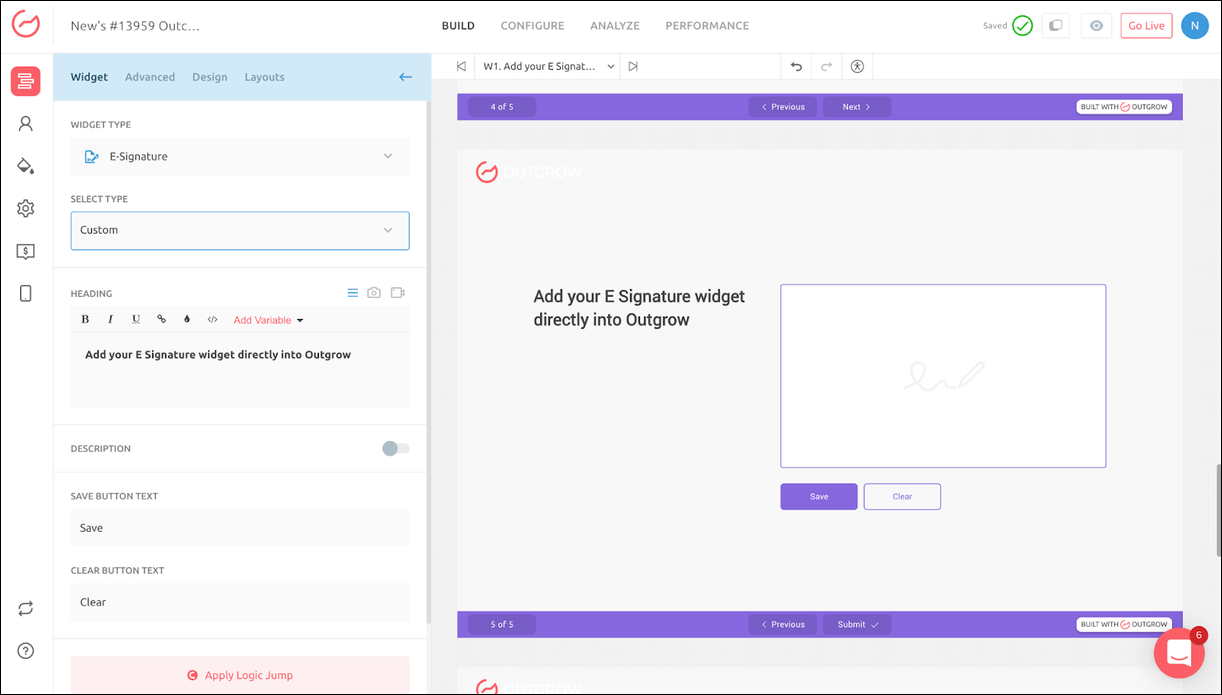Open the Select Type Custom dropdown

tap(240, 230)
